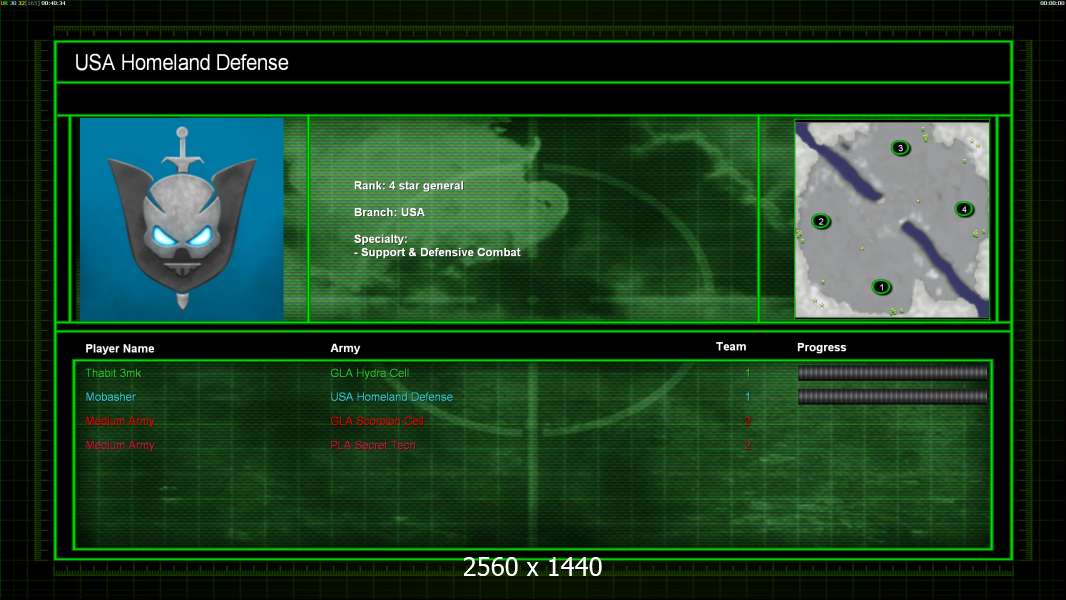
Task: Click the lower-right river on minimap
Action: [x=945, y=264]
